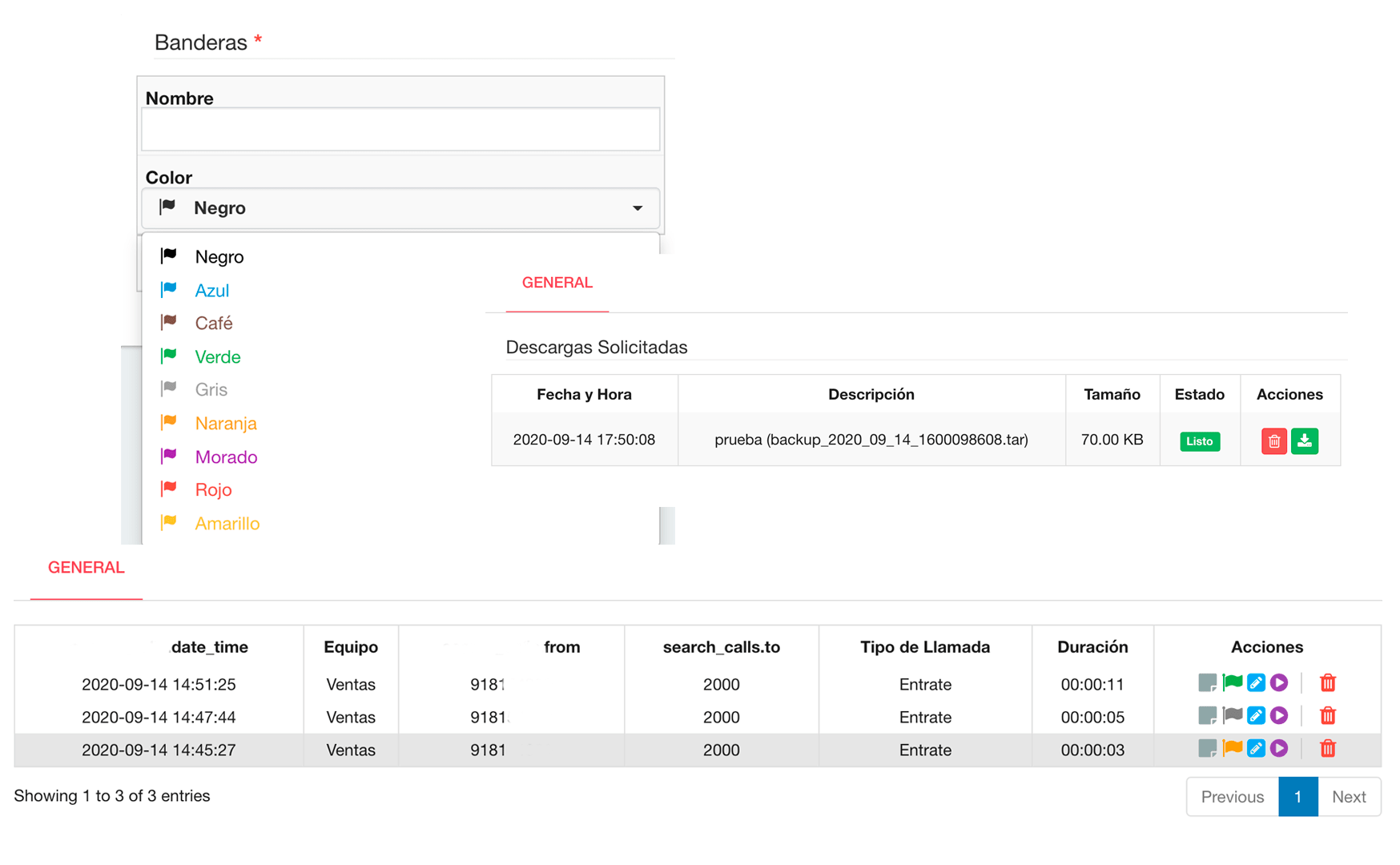Click the Descripción column header
This screenshot has width=1400, height=865.
click(871, 394)
